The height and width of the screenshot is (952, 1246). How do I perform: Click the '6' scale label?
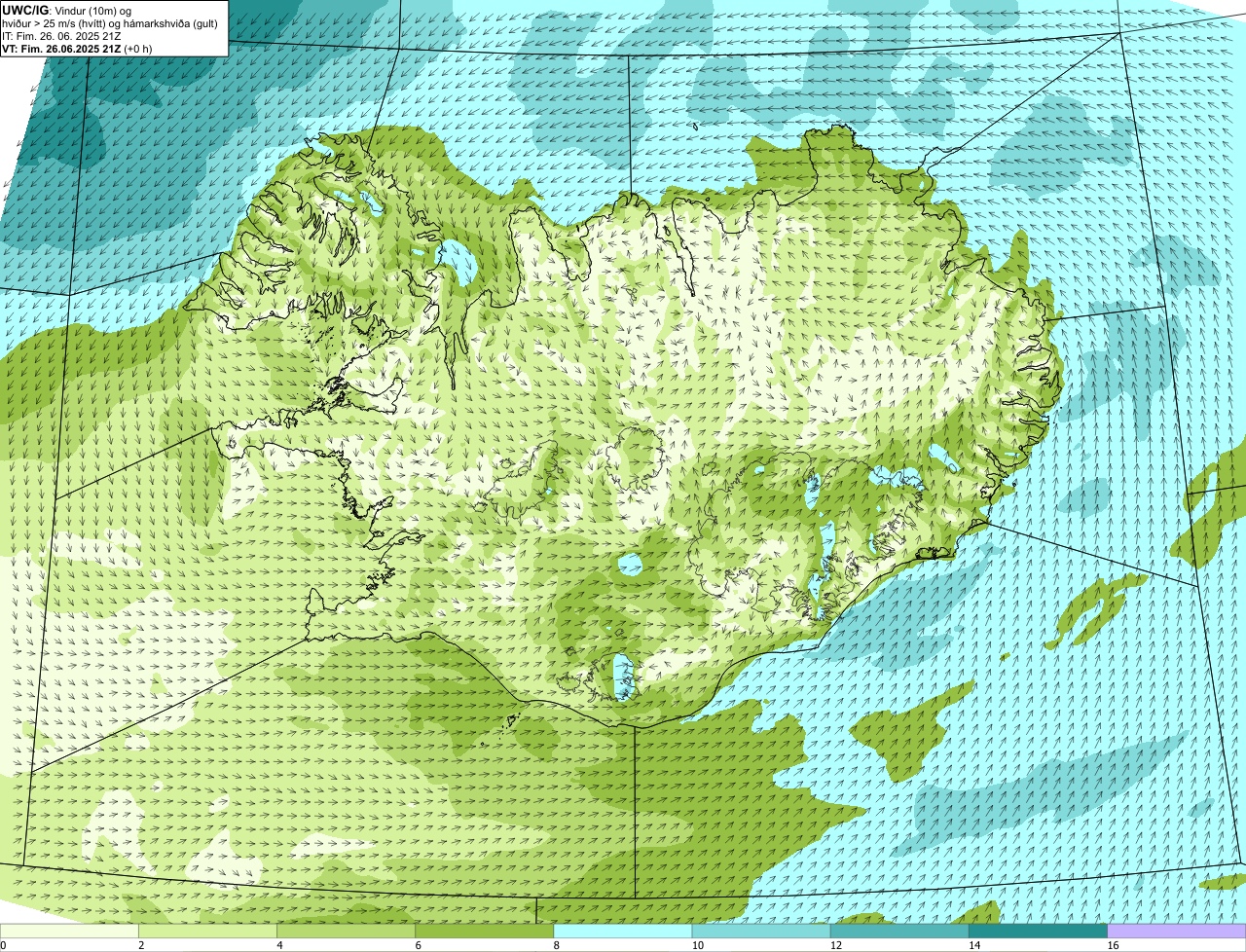pos(419,945)
